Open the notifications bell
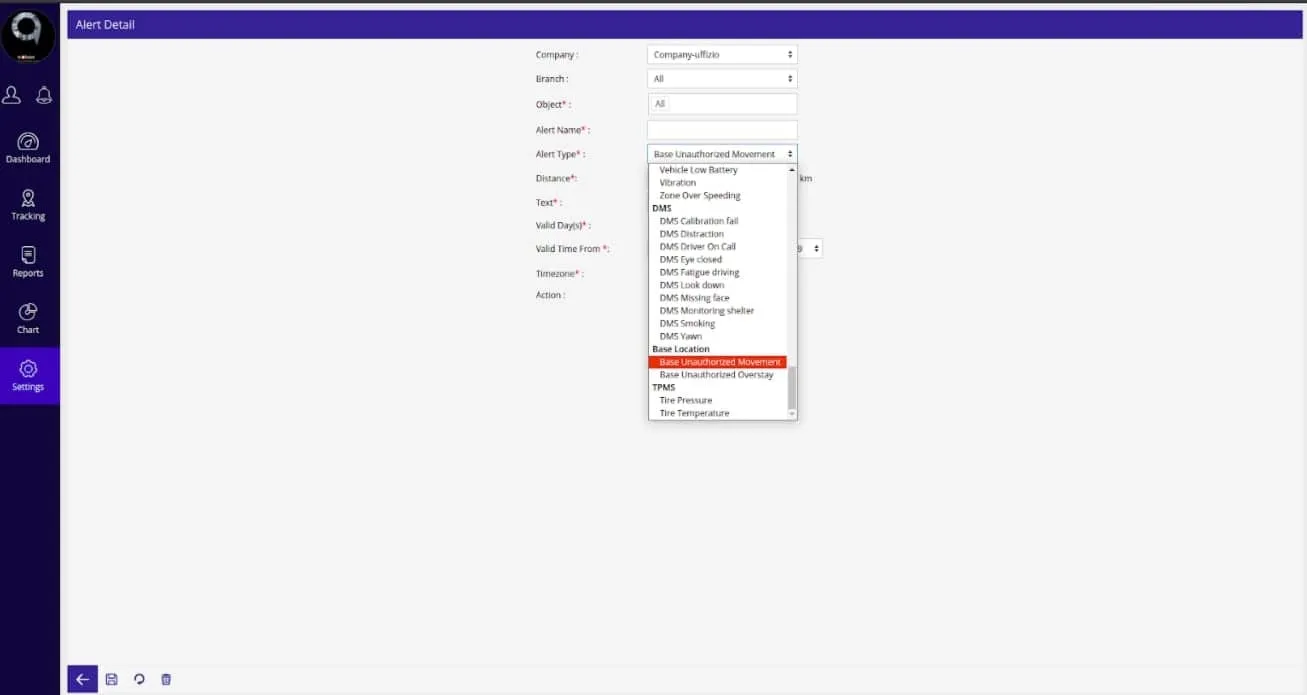Viewport: 1307px width, 695px height. (x=44, y=95)
